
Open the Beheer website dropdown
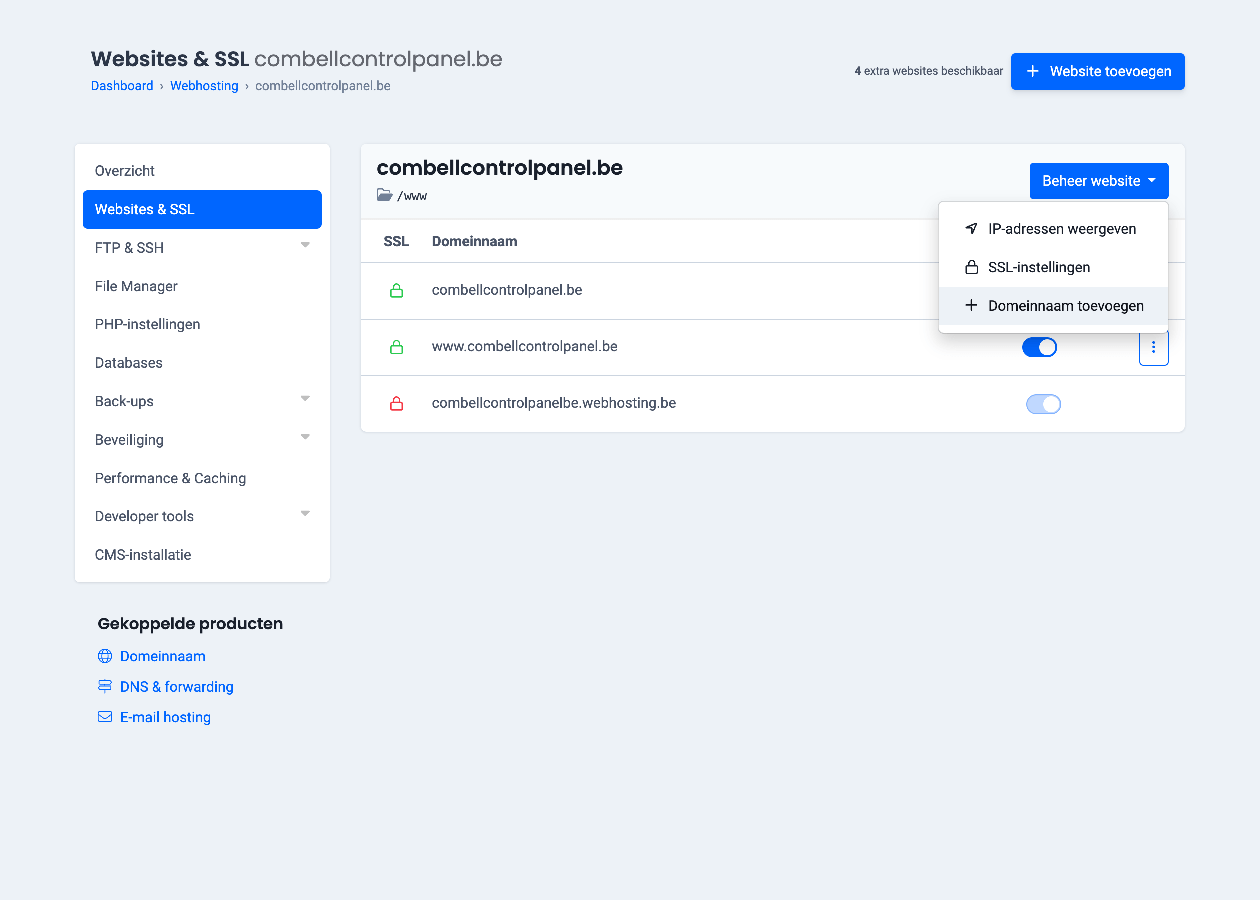pos(1099,181)
